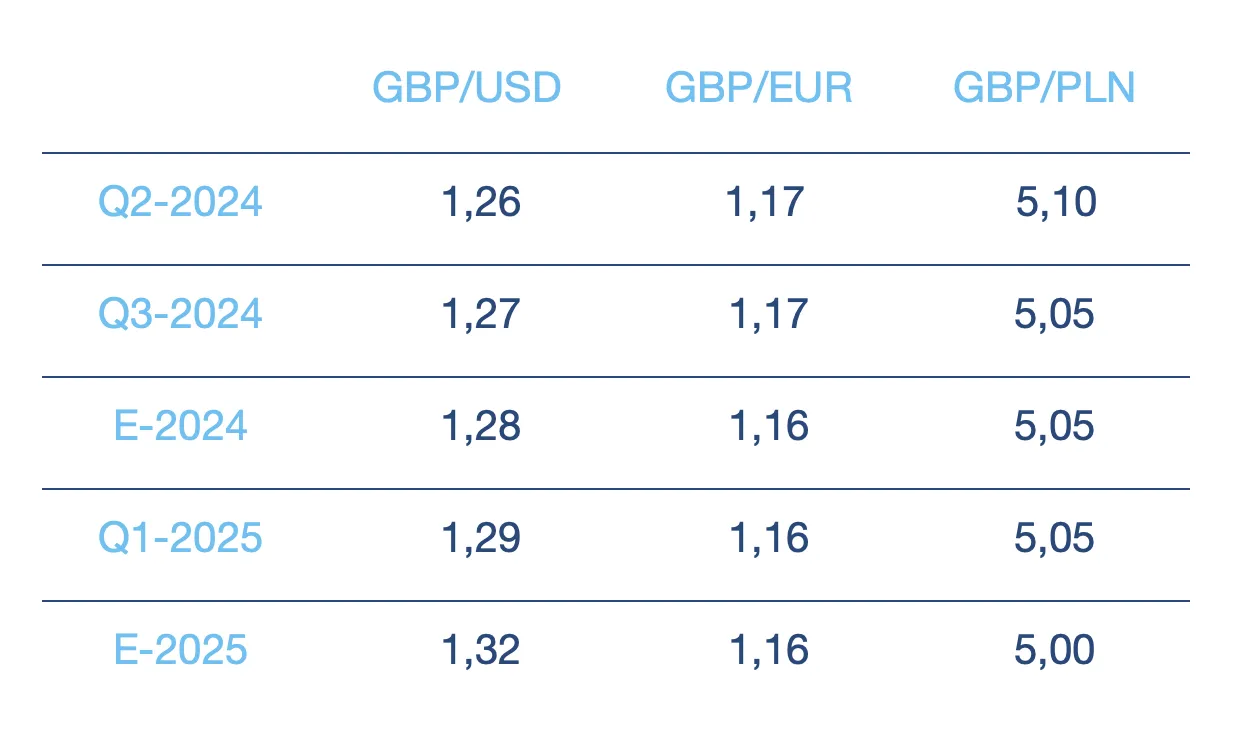Click the 1,28 GBP/USD value
The width and height of the screenshot is (1242, 750).
tap(481, 427)
